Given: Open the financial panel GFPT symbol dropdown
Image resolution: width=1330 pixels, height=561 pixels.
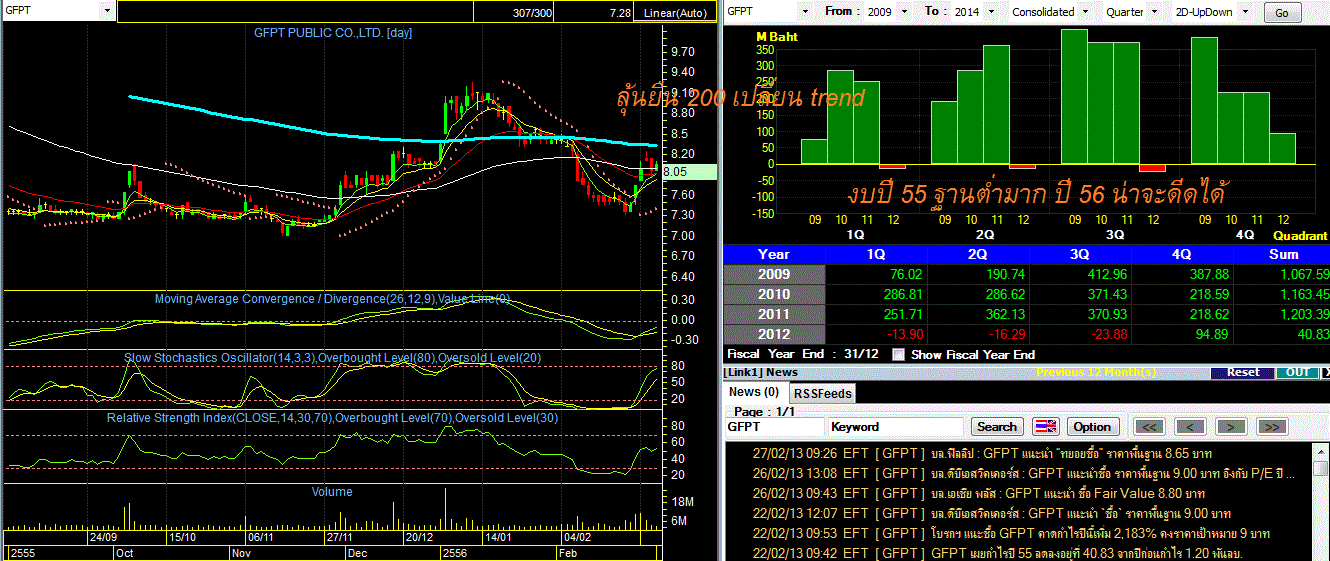Looking at the screenshot, I should (805, 11).
